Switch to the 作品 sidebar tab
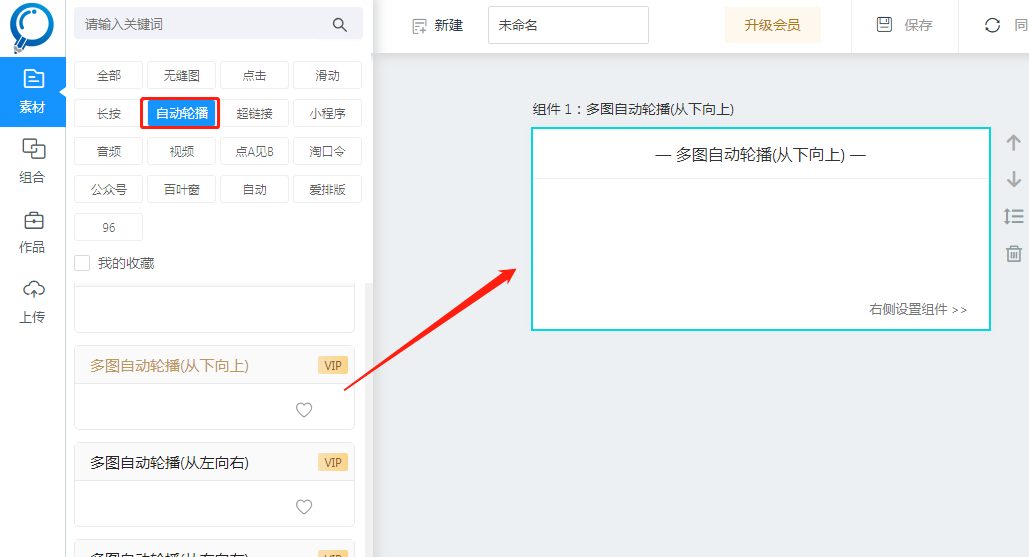1029x557 pixels. click(x=33, y=231)
